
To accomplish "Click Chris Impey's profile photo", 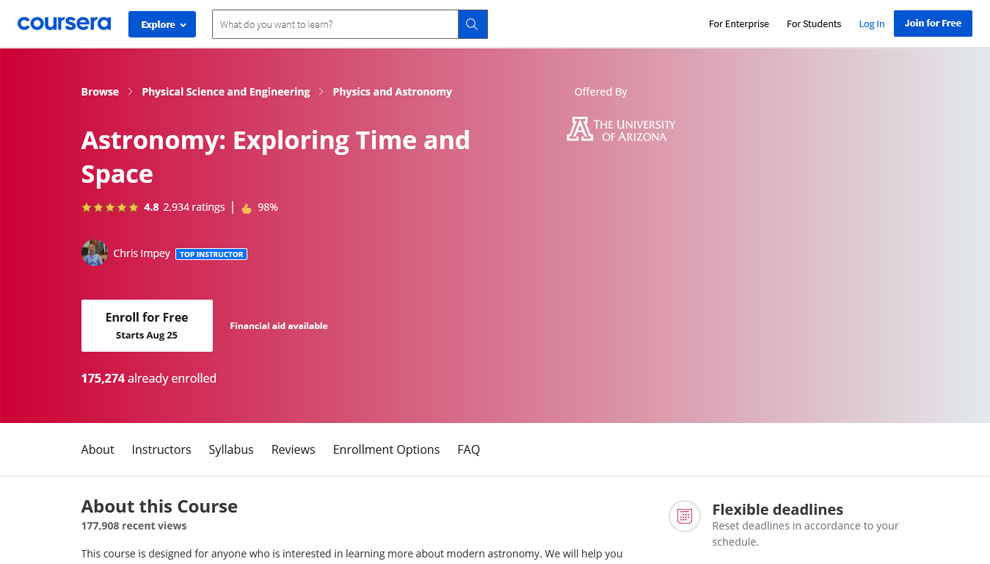I will (94, 253).
